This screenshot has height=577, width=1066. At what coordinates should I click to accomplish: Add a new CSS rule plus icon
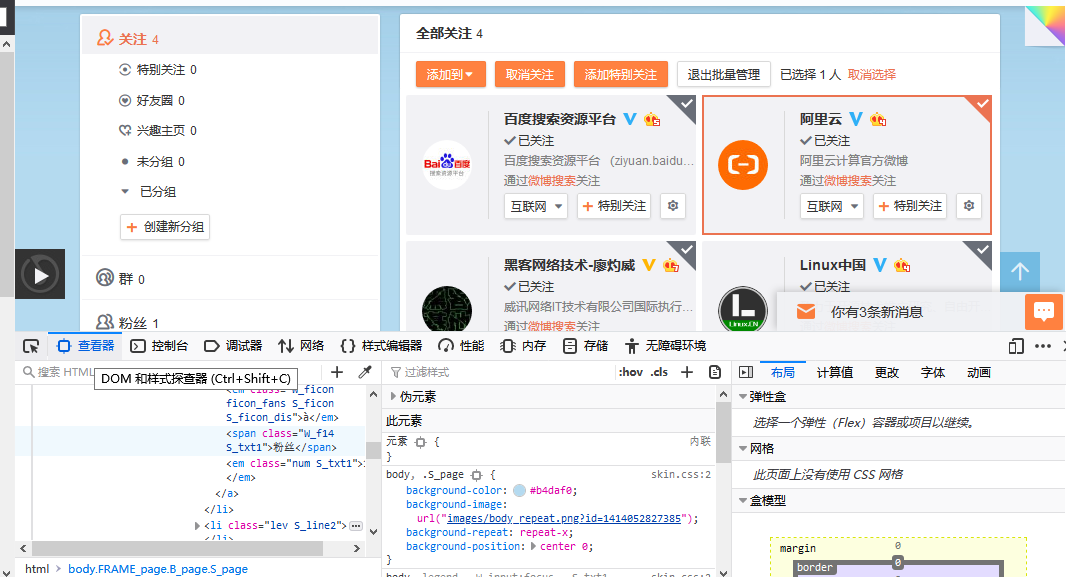click(687, 372)
